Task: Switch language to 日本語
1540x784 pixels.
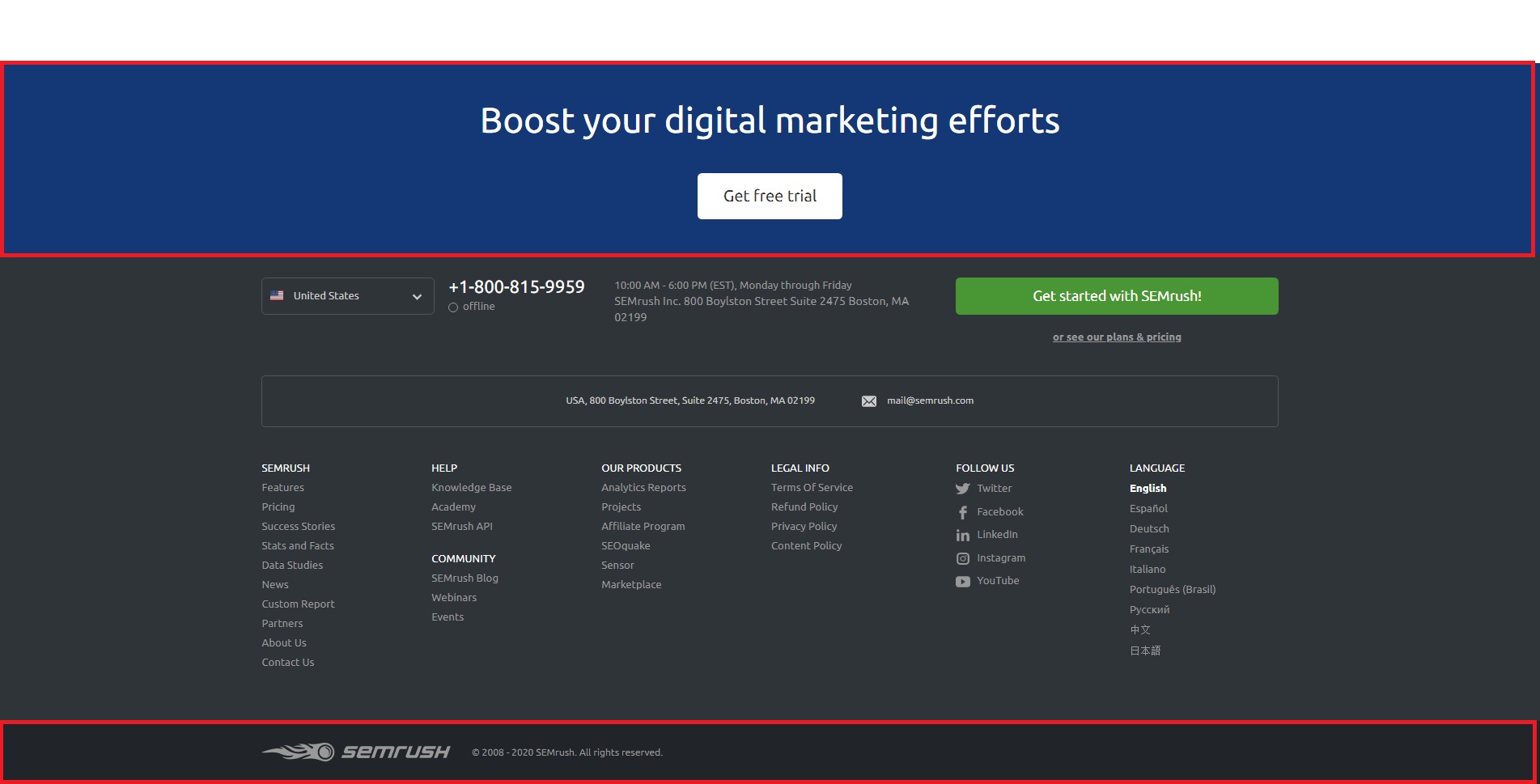Action: (1144, 651)
